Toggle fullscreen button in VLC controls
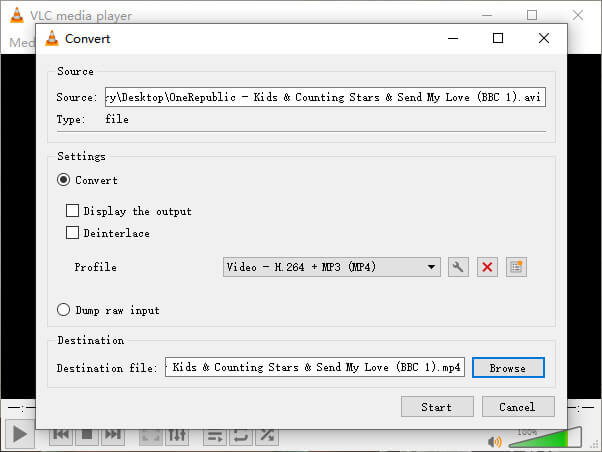 pyautogui.click(x=151, y=435)
